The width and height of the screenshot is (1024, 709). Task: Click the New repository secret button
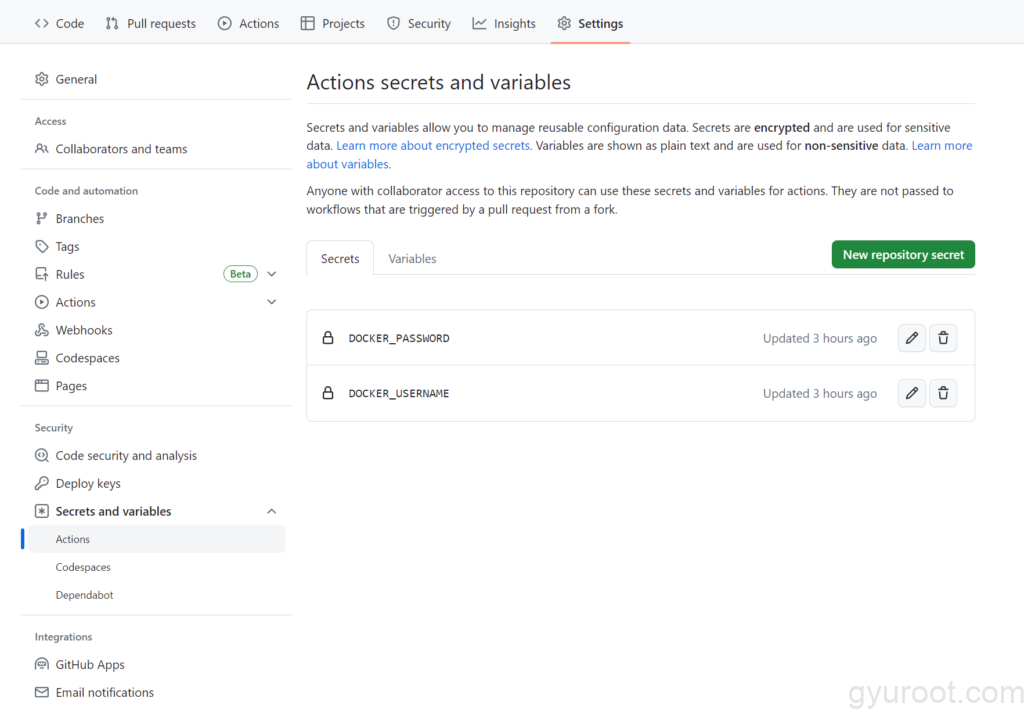pos(903,254)
